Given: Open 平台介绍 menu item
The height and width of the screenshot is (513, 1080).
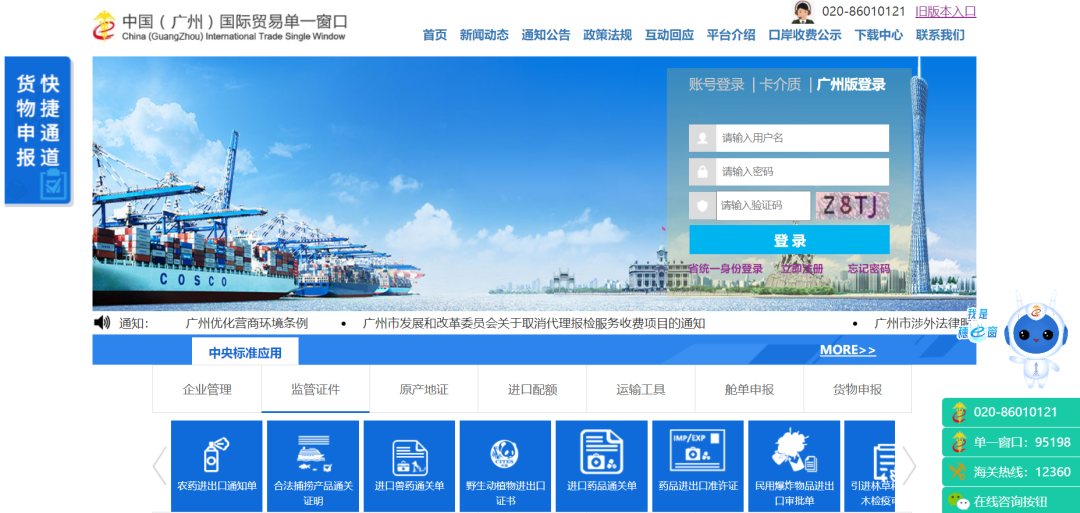Looking at the screenshot, I should click(731, 35).
